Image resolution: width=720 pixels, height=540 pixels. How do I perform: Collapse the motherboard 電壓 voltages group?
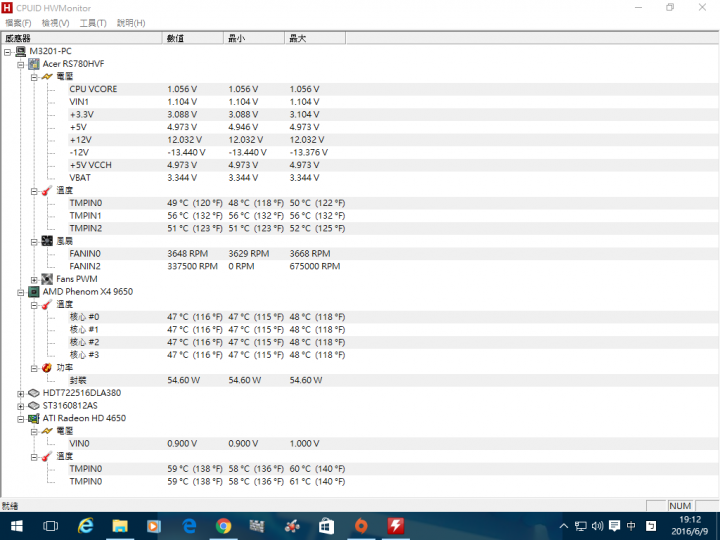pos(34,77)
